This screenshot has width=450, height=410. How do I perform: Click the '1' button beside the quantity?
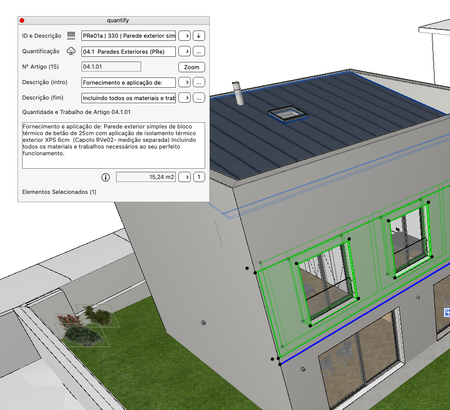pos(199,177)
